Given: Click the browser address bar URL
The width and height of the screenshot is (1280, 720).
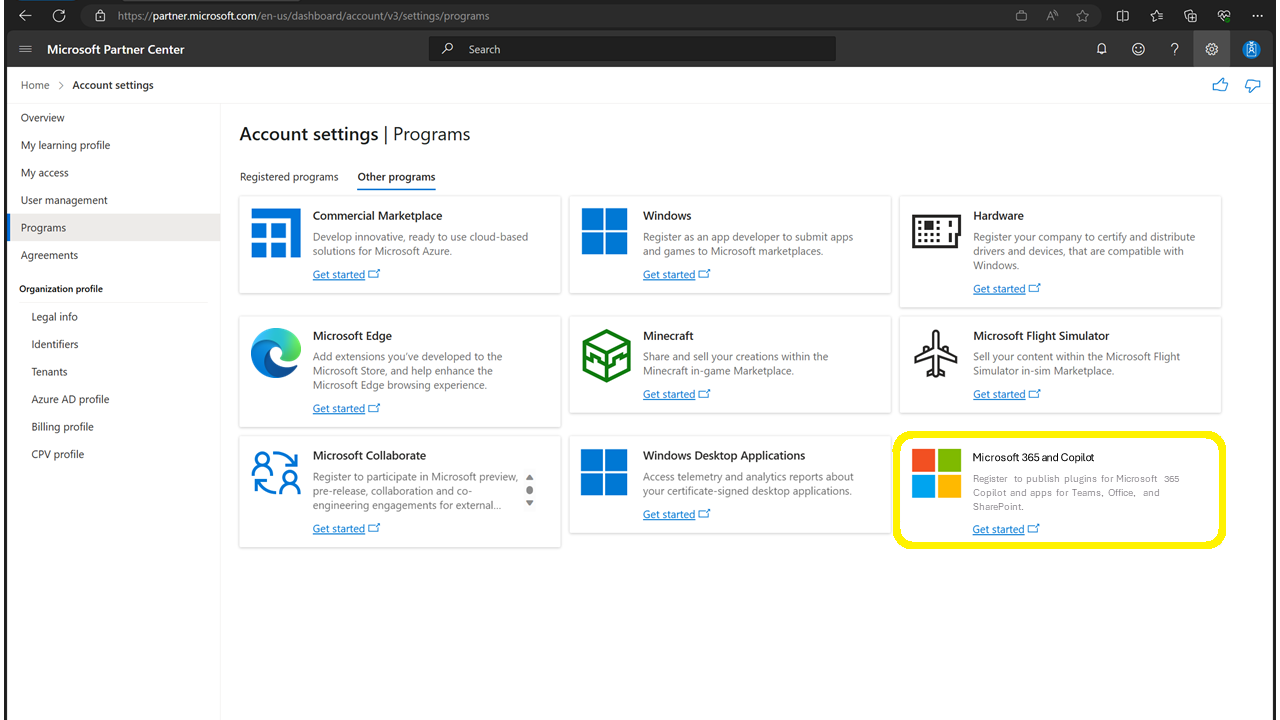Looking at the screenshot, I should [x=304, y=16].
